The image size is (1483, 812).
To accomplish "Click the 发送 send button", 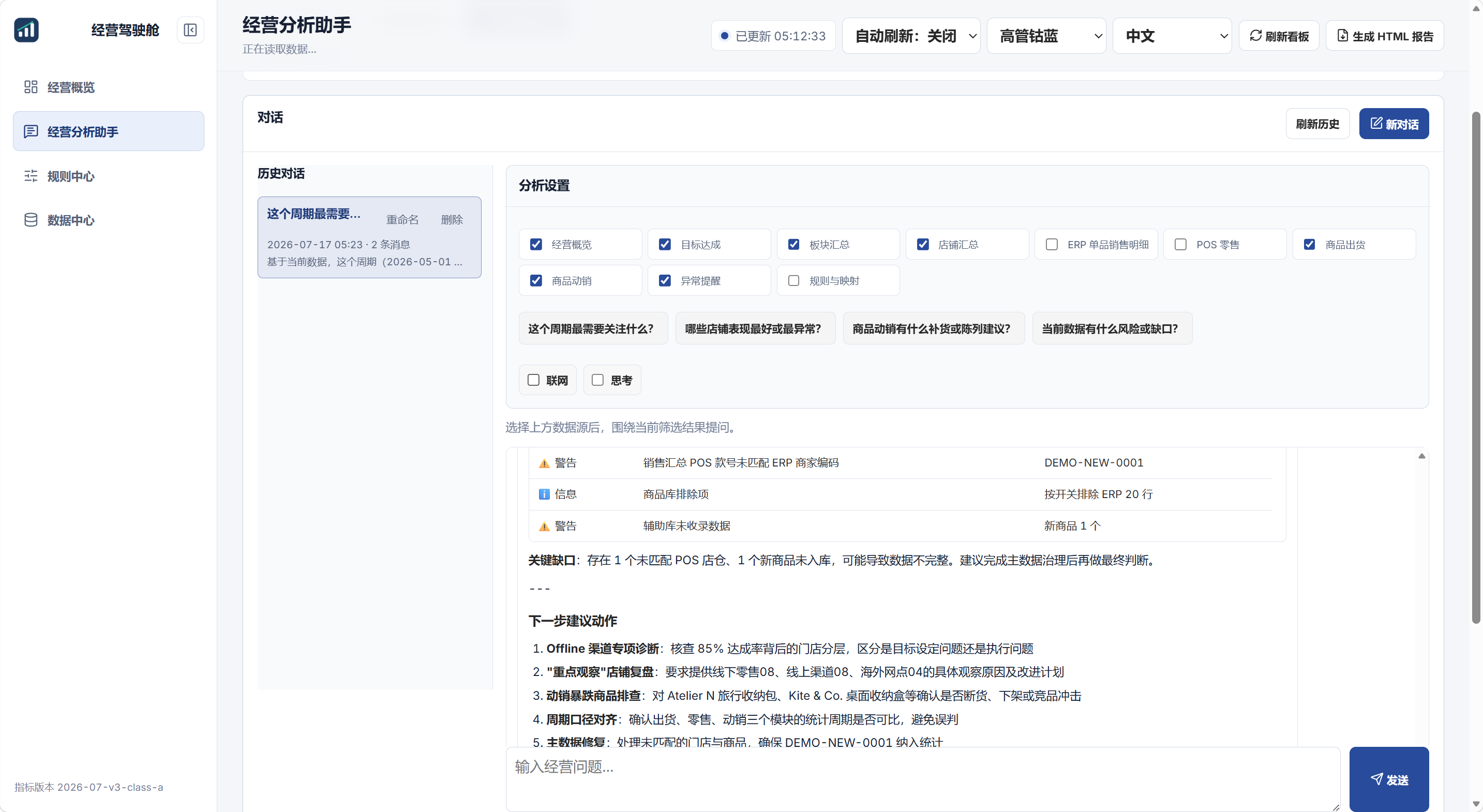I will [x=1388, y=779].
